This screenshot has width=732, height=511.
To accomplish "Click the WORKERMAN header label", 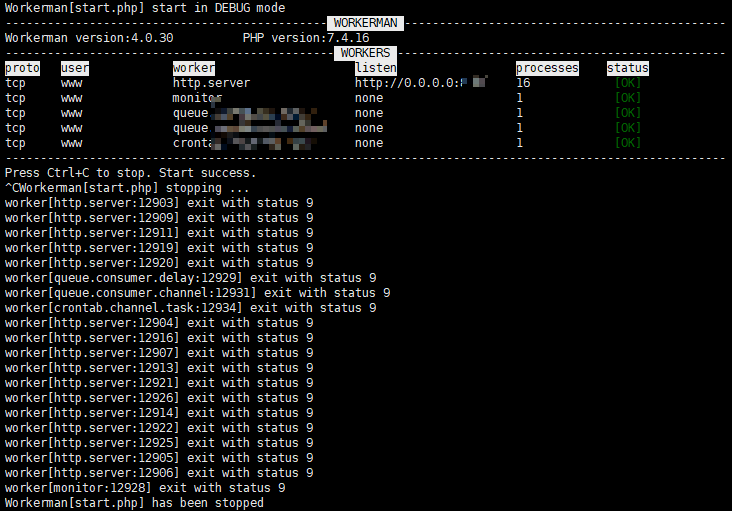I will coord(365,23).
